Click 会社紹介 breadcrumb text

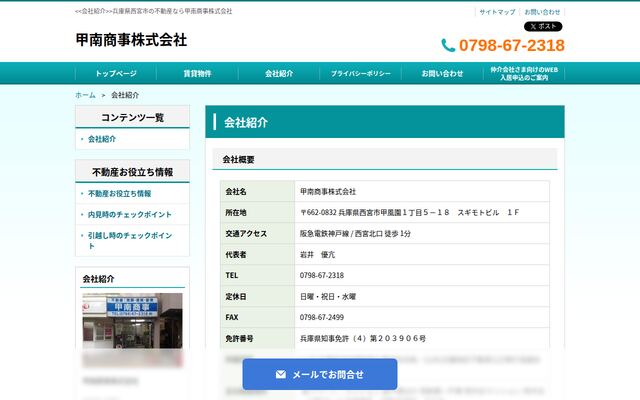click(125, 95)
